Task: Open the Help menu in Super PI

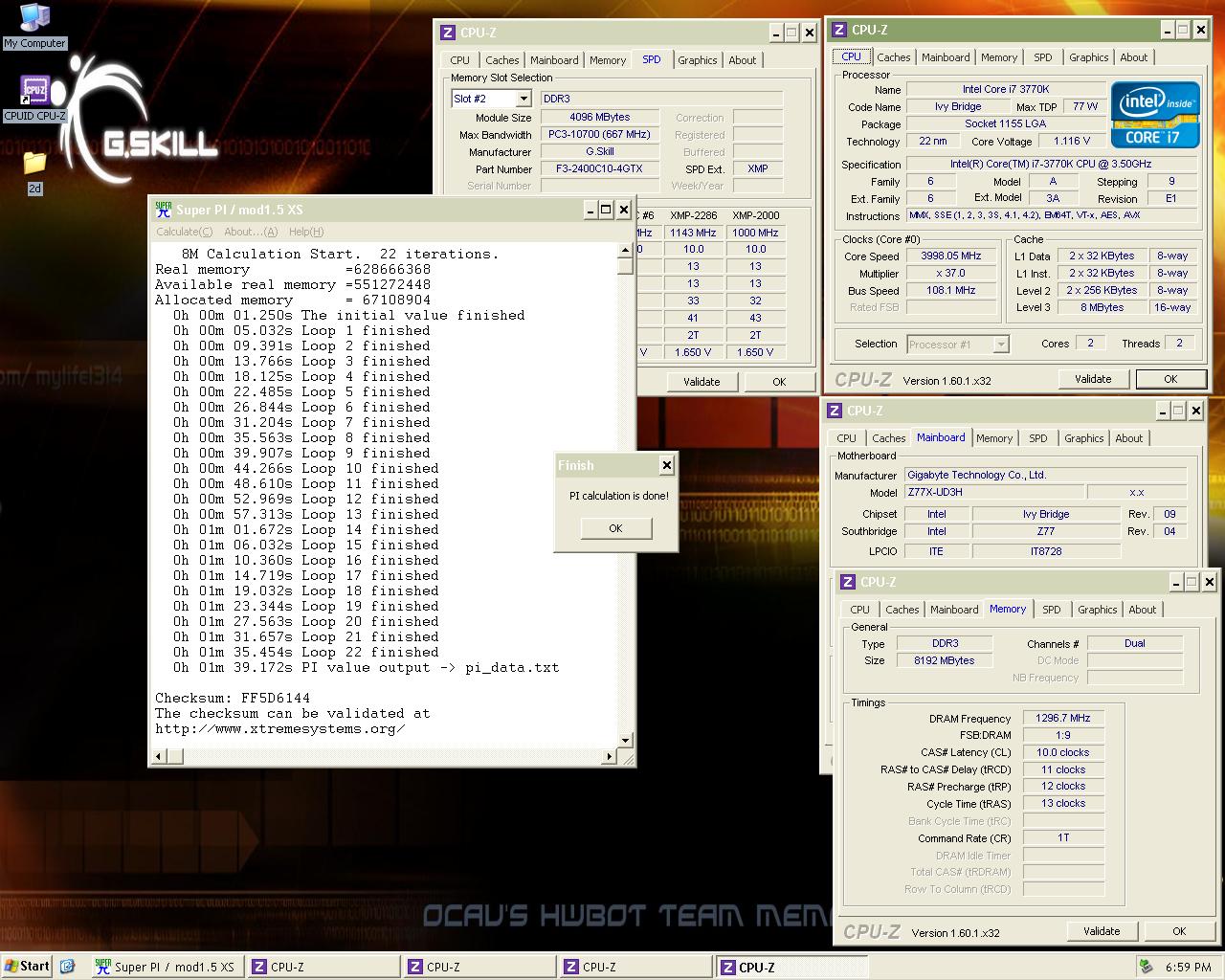Action: (306, 232)
